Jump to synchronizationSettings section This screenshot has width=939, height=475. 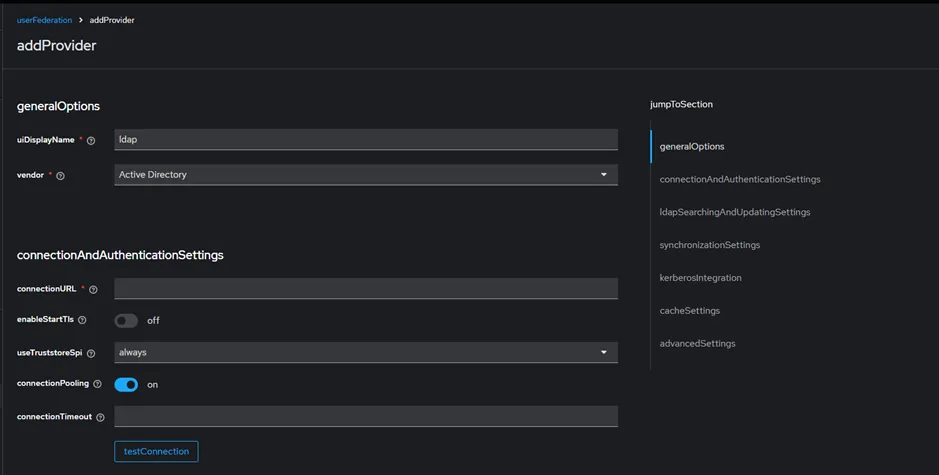coord(710,245)
